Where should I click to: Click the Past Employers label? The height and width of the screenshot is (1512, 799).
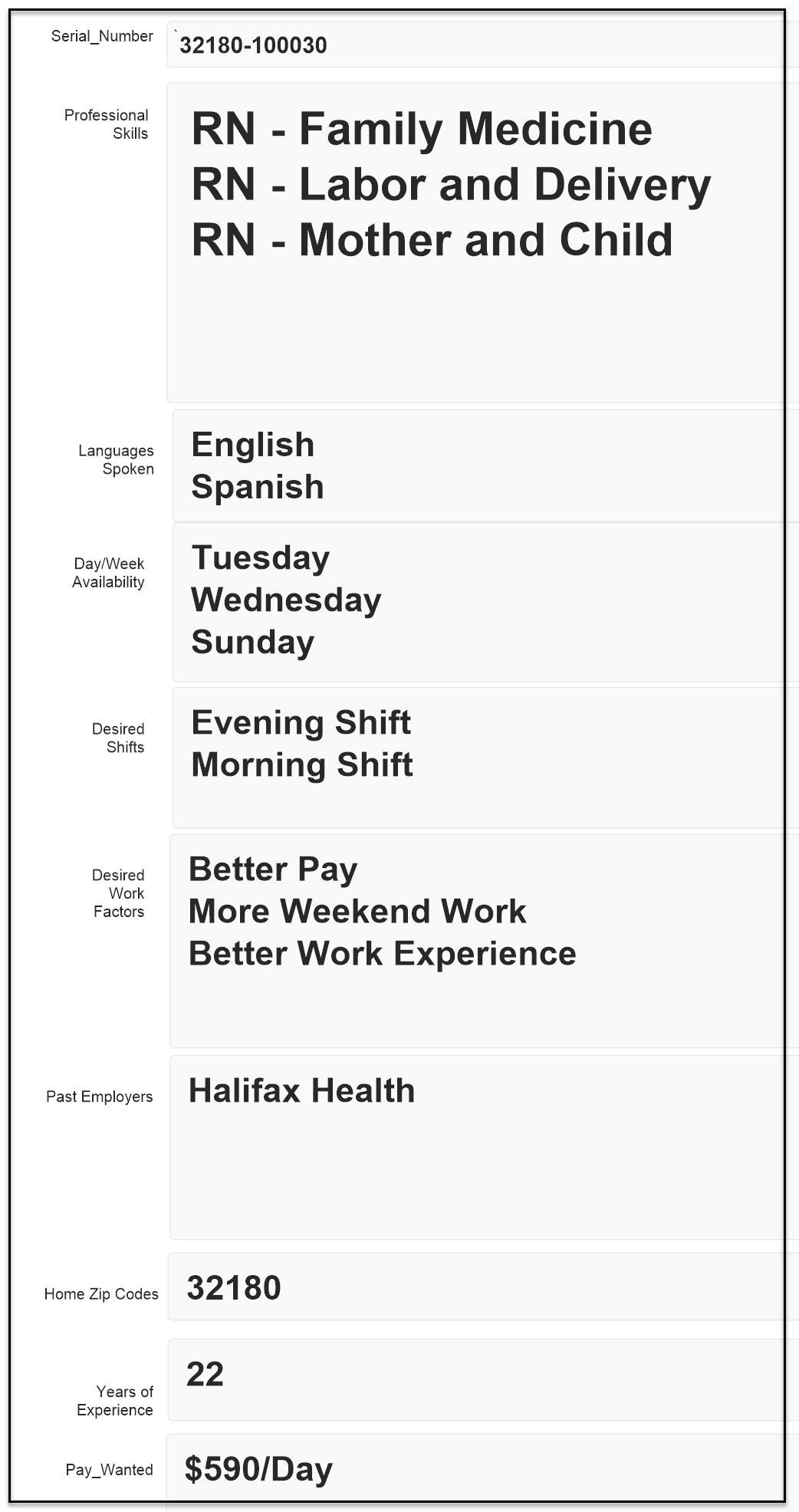[x=100, y=1096]
